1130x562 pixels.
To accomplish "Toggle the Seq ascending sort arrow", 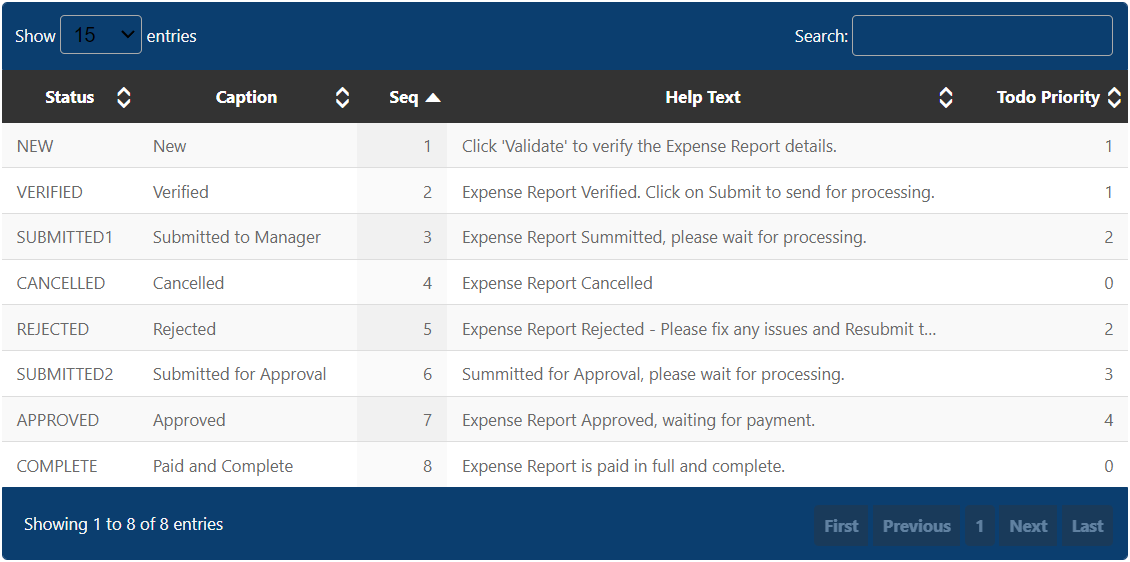I will point(433,97).
